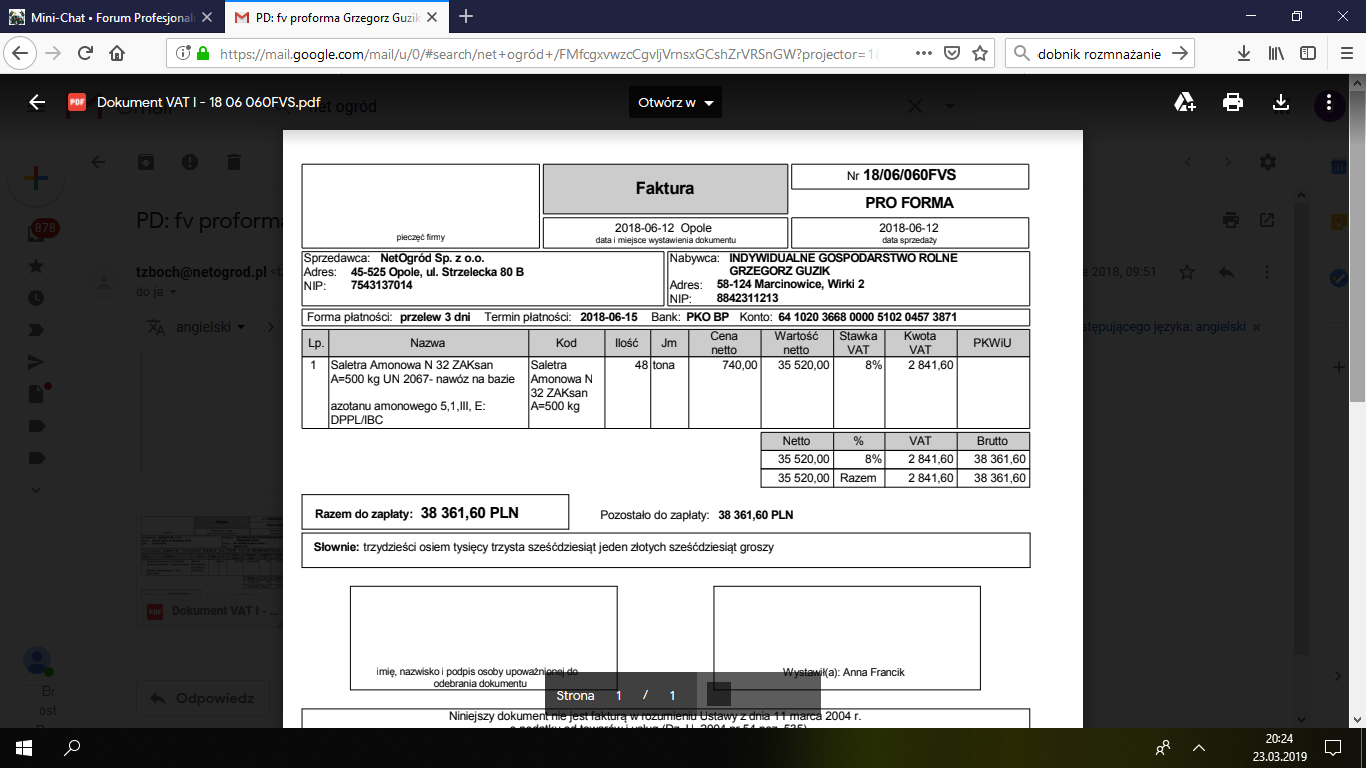The image size is (1366, 768).
Task: Open the Windows notification center
Action: coord(1333,746)
